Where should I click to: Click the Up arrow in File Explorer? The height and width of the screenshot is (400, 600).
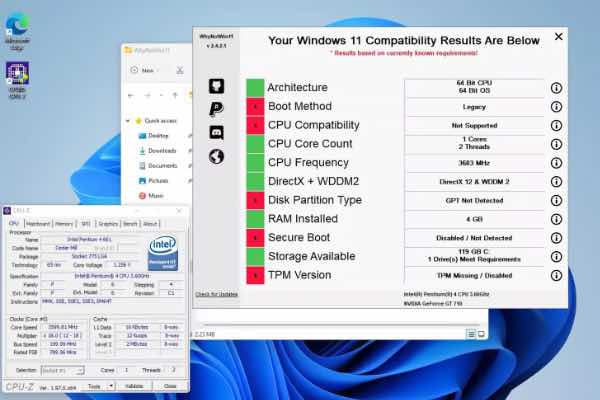(175, 95)
